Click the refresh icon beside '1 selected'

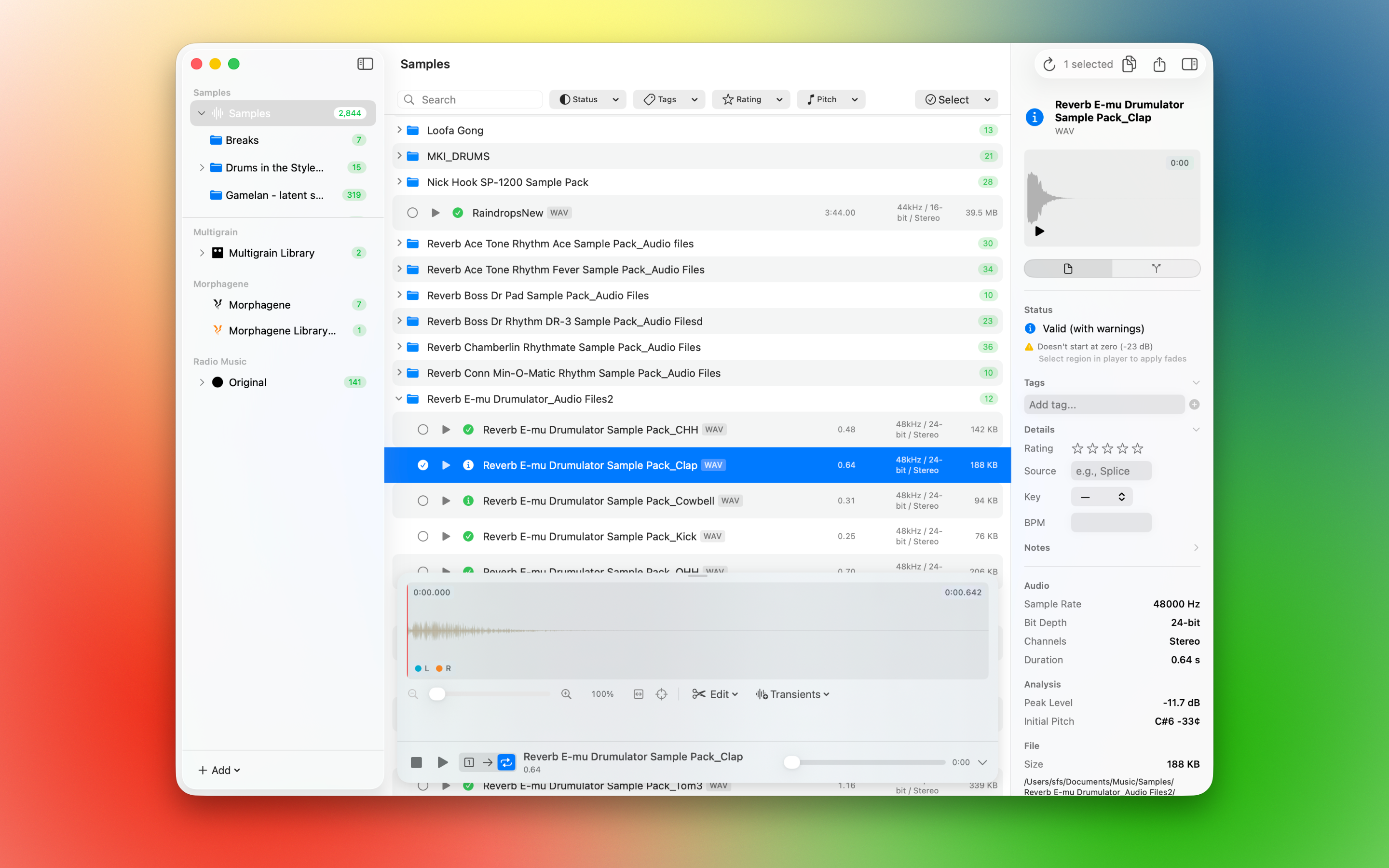[x=1050, y=64]
